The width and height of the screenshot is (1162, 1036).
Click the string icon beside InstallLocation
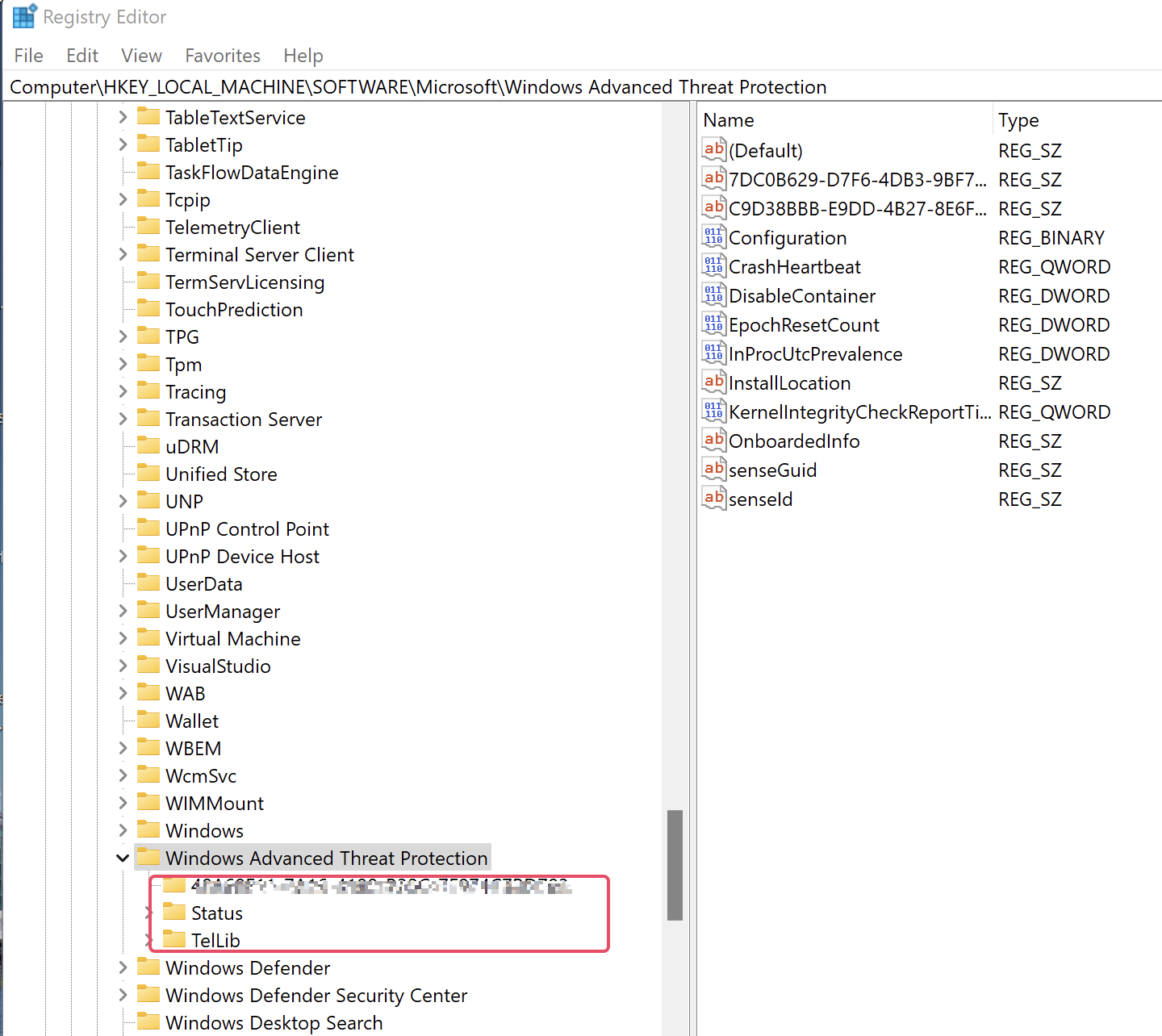[713, 382]
